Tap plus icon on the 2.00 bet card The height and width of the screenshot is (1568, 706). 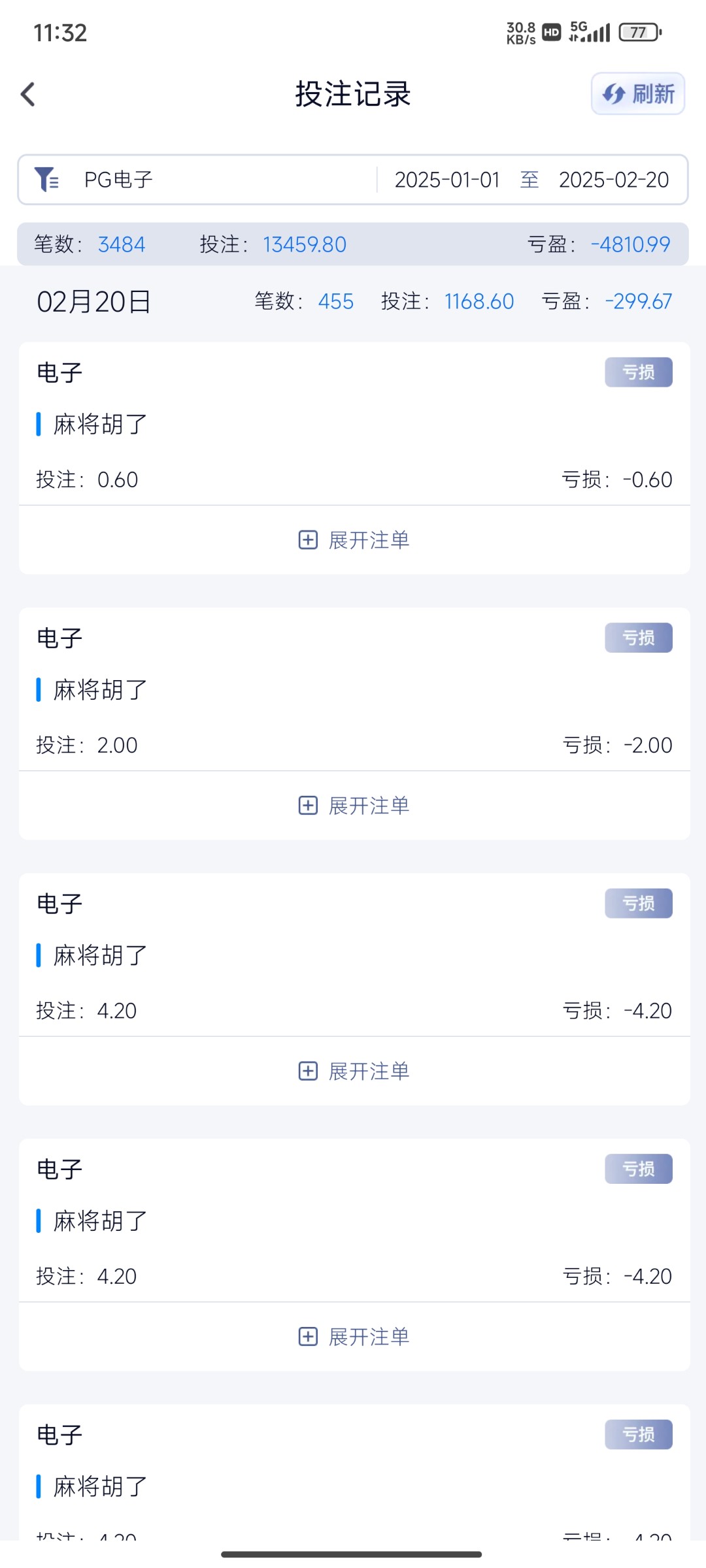point(308,806)
